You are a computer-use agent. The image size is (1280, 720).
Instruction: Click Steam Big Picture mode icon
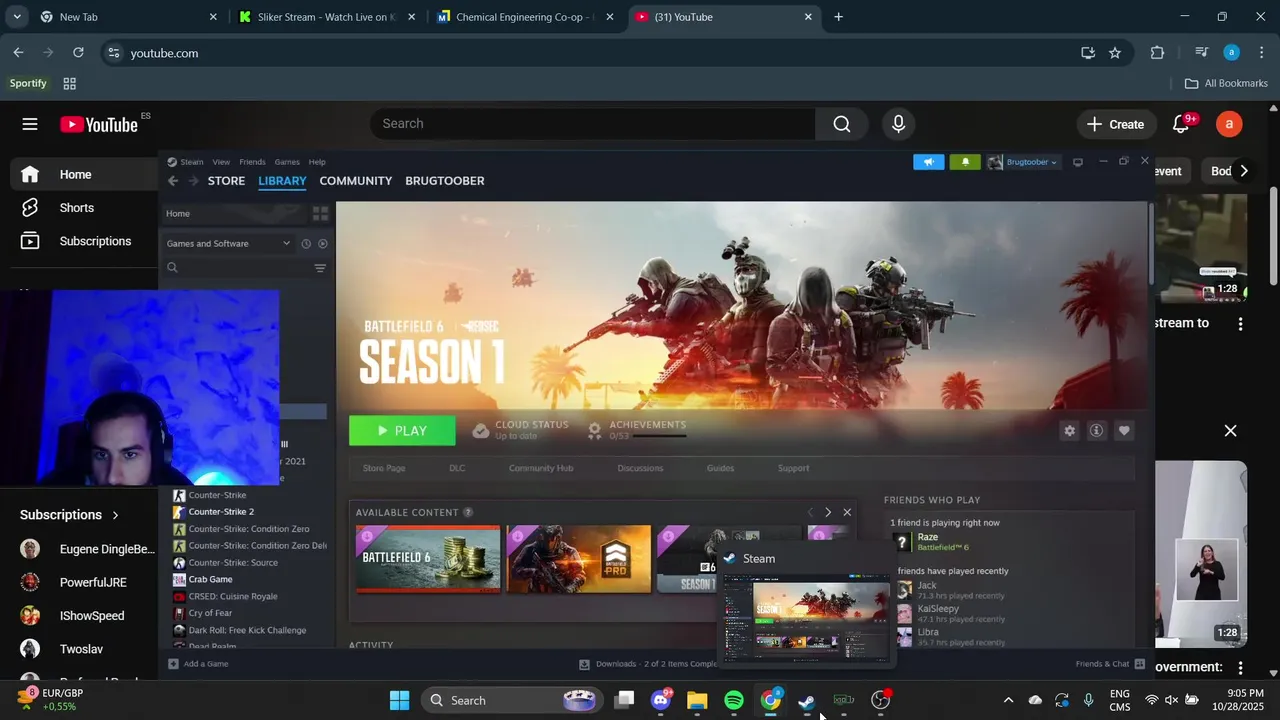pos(1077,162)
